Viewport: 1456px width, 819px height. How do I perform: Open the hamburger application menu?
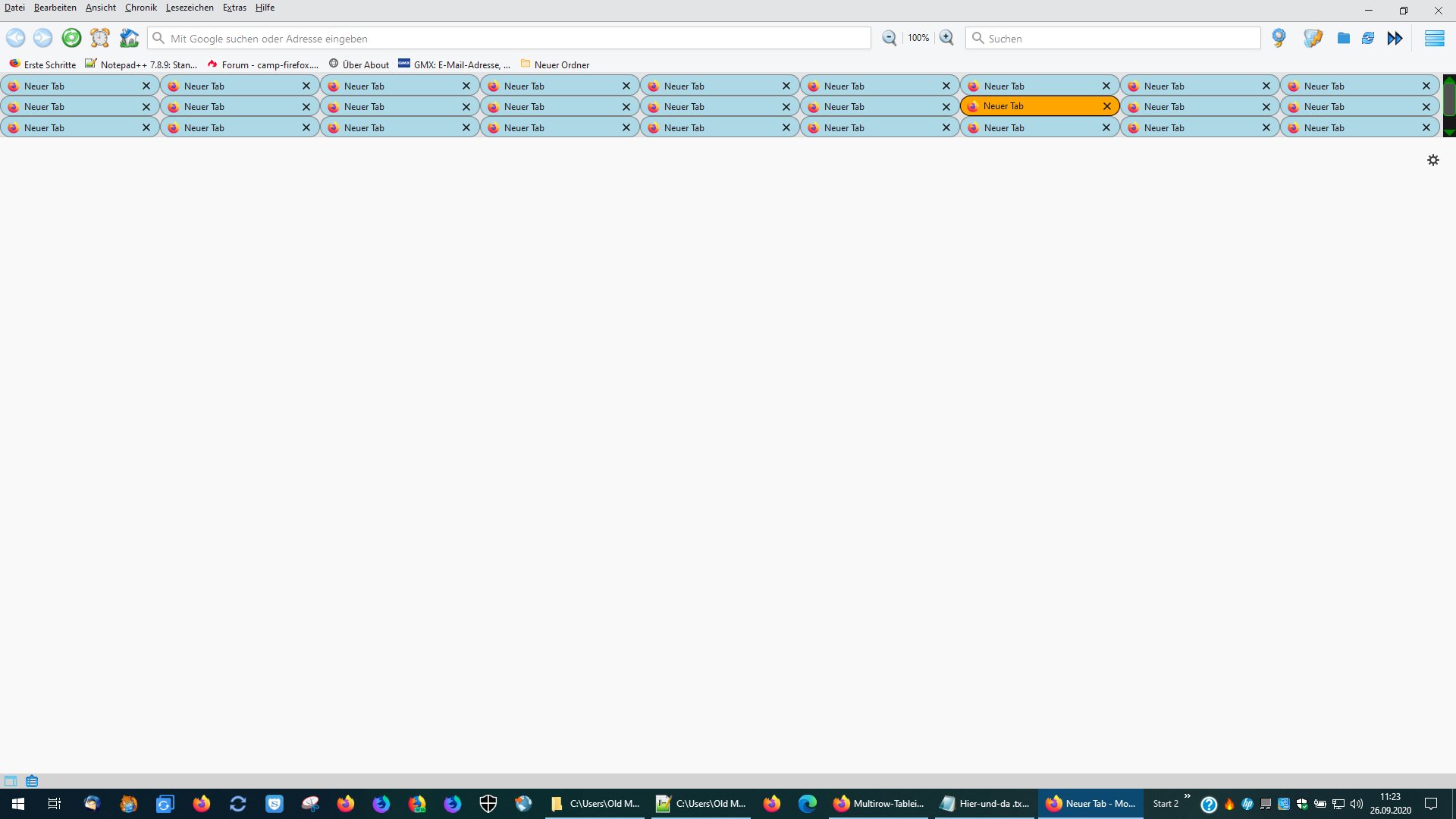(1434, 38)
